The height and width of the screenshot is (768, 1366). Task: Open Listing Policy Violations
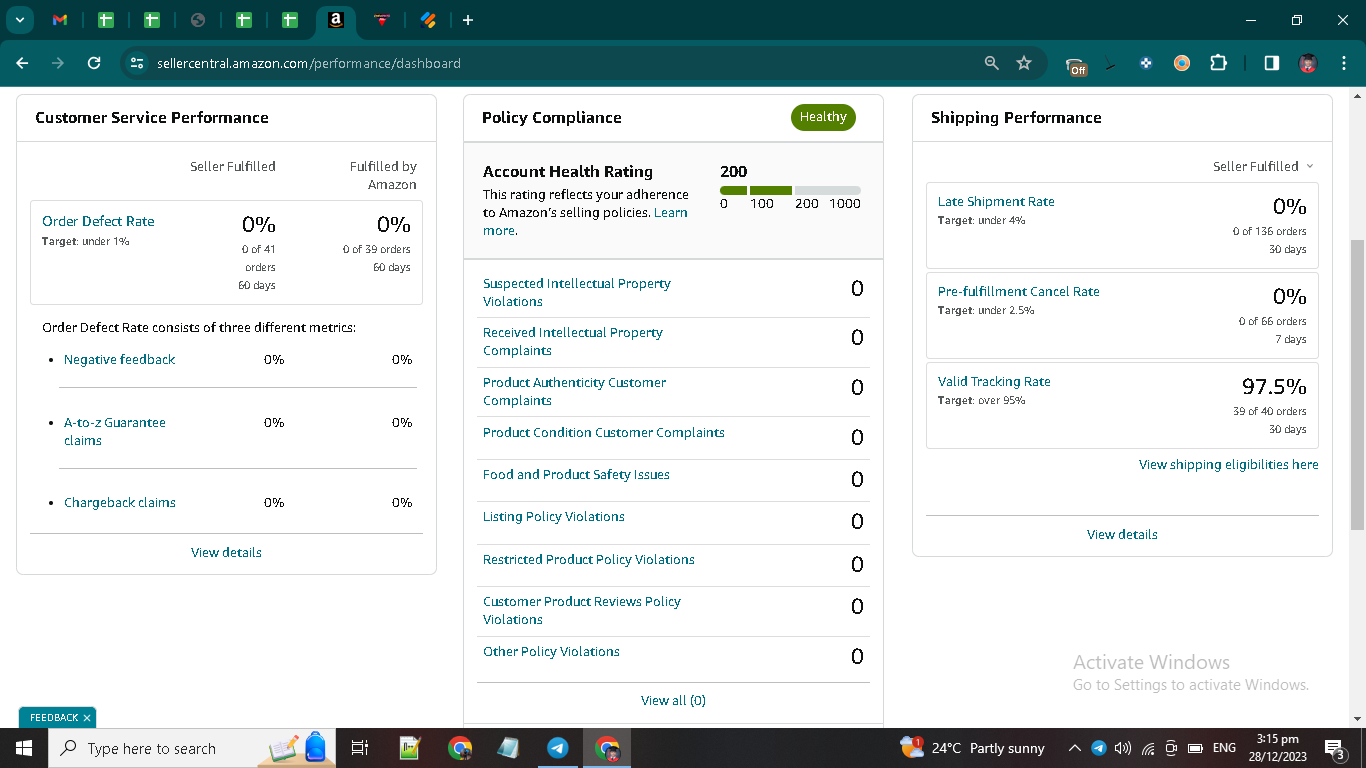[x=554, y=516]
